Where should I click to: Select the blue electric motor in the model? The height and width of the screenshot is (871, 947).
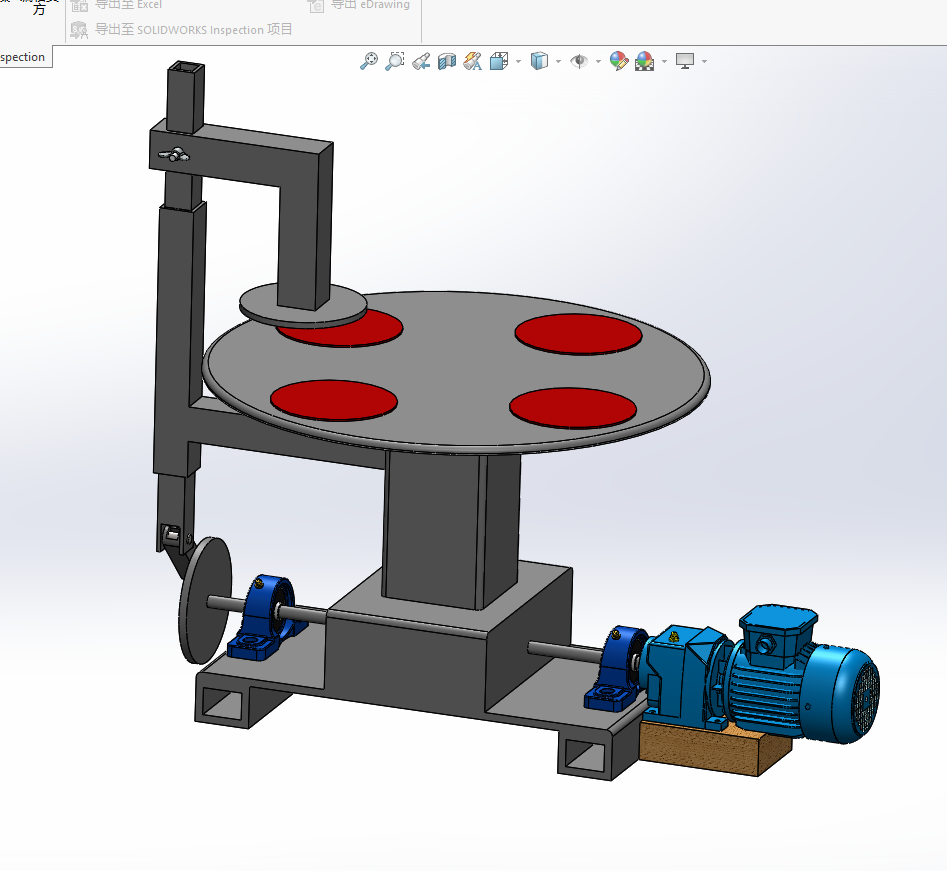803,673
